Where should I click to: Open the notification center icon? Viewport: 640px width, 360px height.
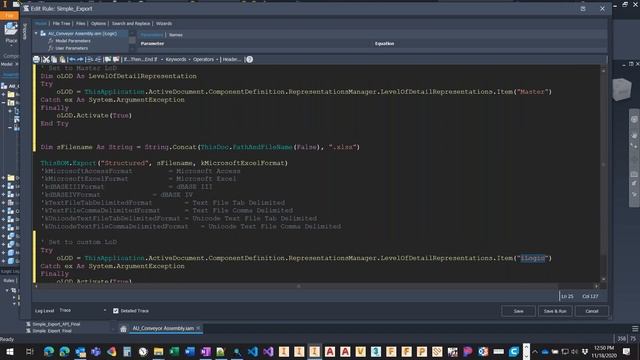[x=627, y=351]
